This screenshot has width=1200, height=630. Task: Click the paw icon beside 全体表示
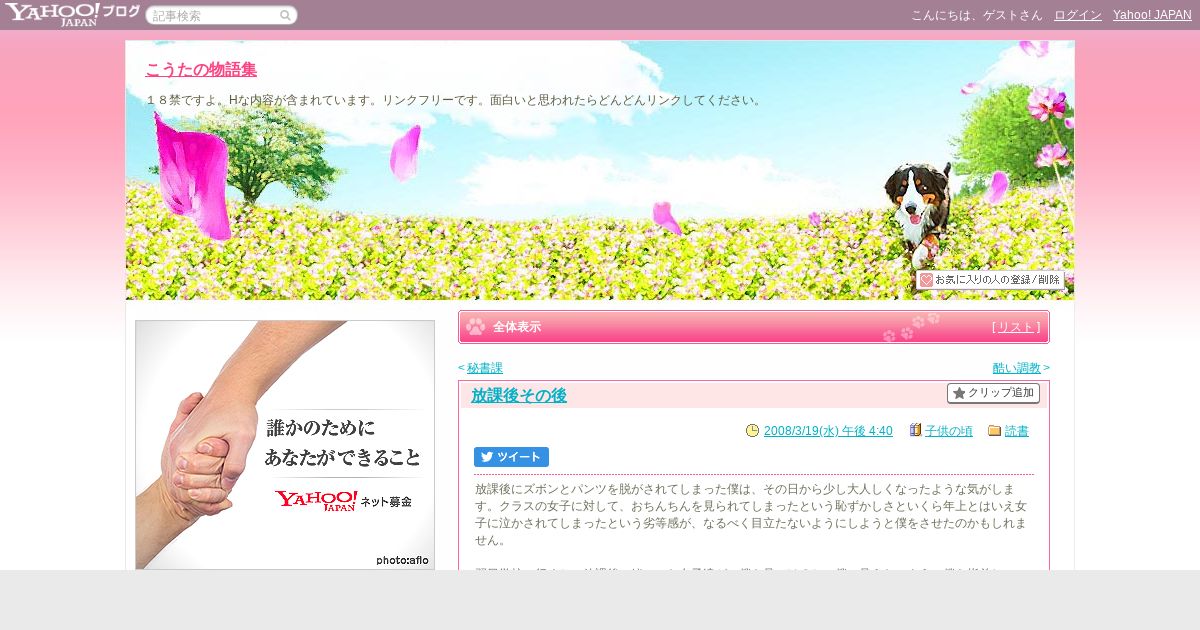(476, 327)
